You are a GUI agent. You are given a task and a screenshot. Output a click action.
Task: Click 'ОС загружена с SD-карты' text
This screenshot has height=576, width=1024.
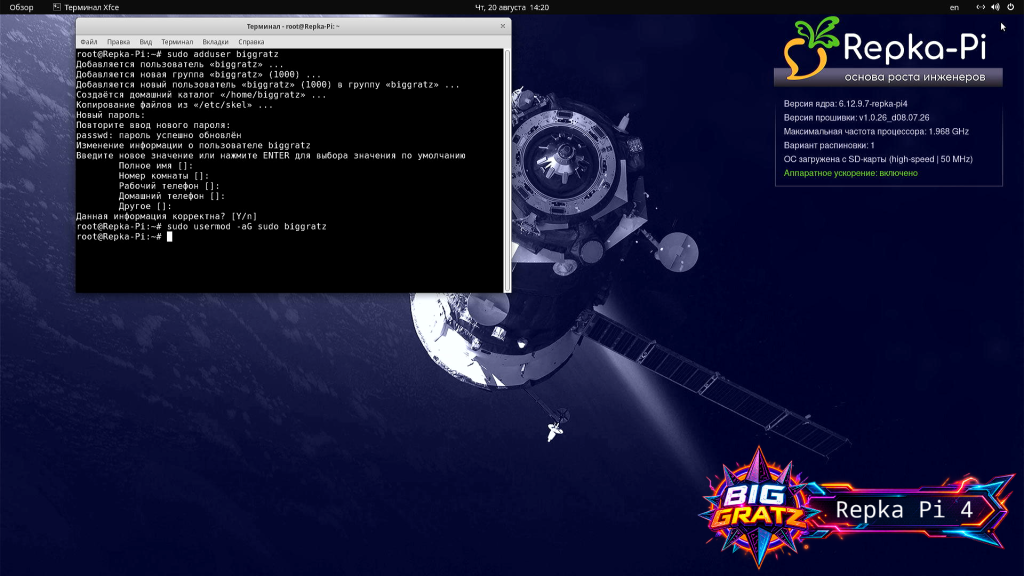point(878,159)
